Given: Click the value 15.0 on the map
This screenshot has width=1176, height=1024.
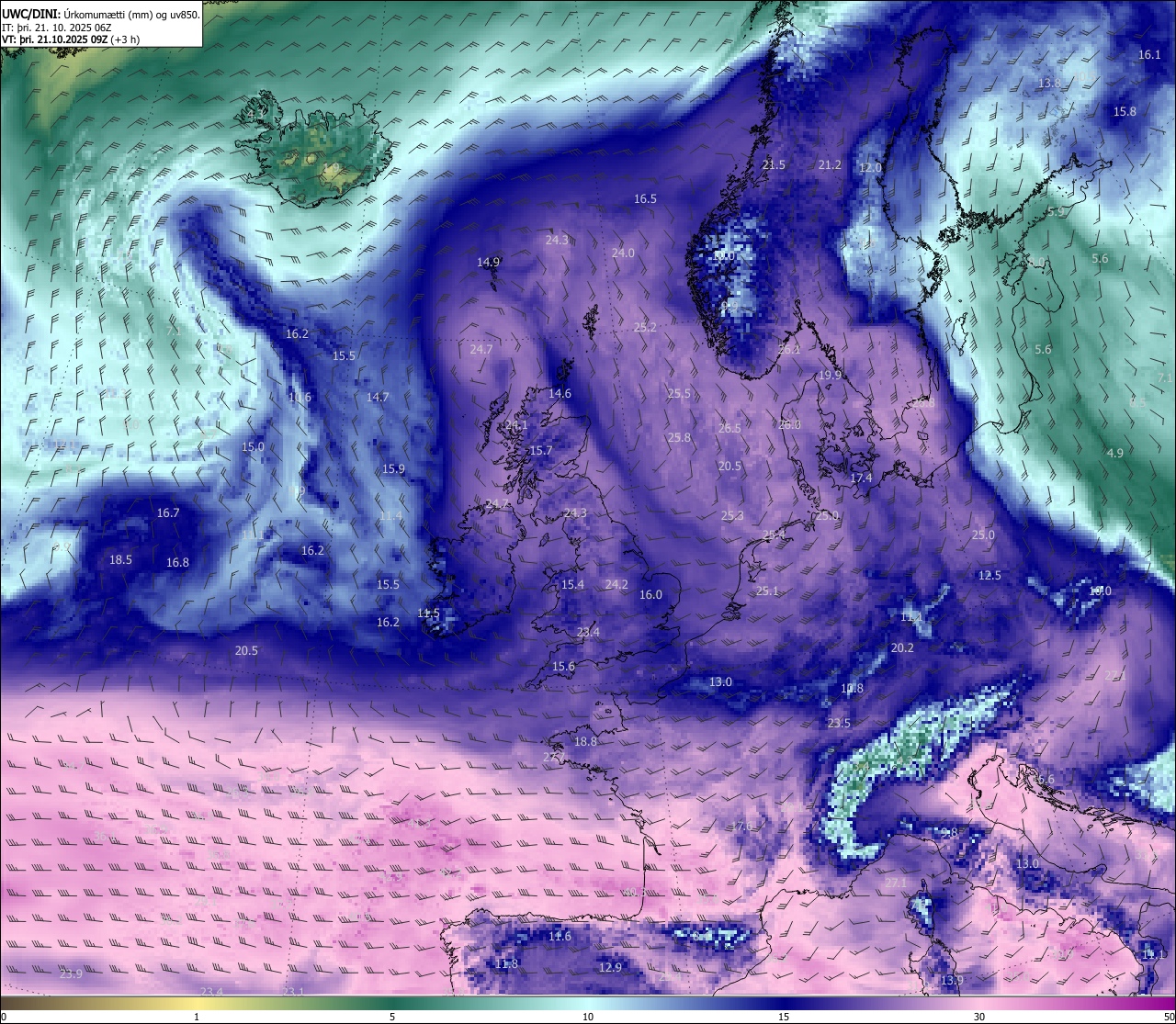Looking at the screenshot, I should (x=253, y=447).
